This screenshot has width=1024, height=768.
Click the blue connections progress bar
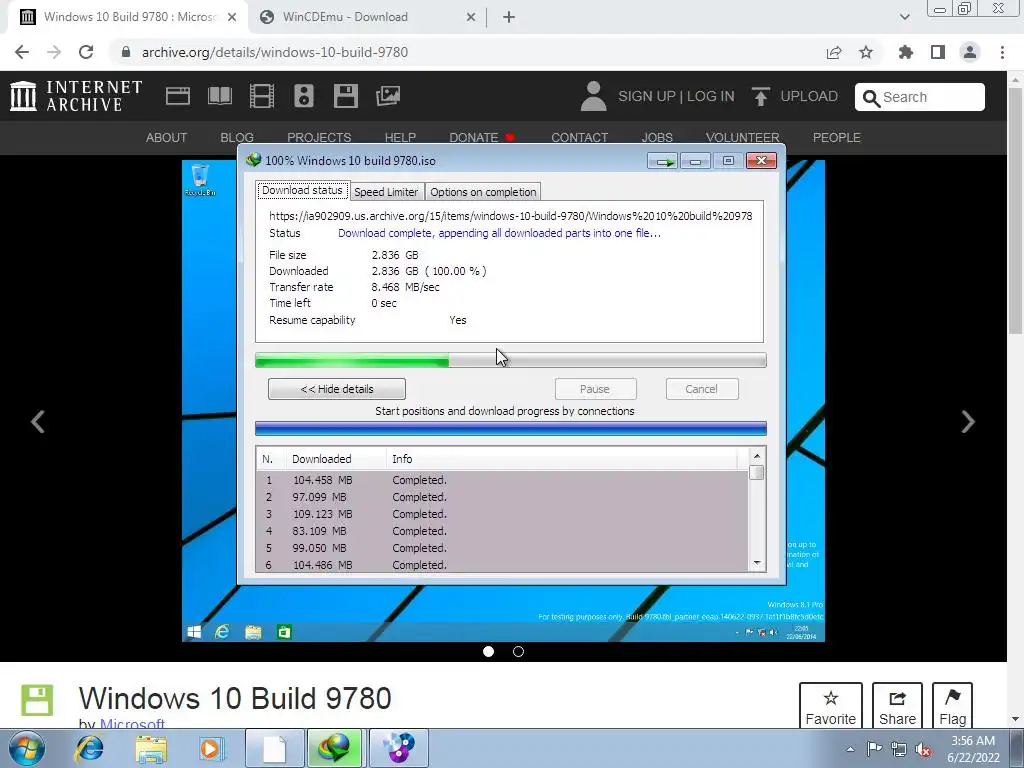(x=511, y=428)
